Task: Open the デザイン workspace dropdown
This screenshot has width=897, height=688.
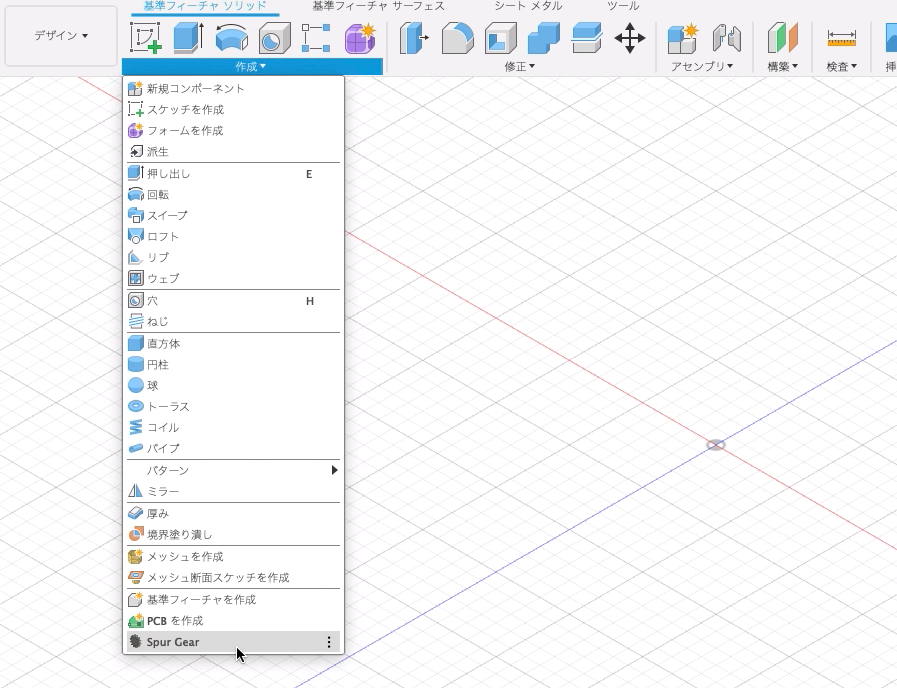Action: pyautogui.click(x=61, y=35)
